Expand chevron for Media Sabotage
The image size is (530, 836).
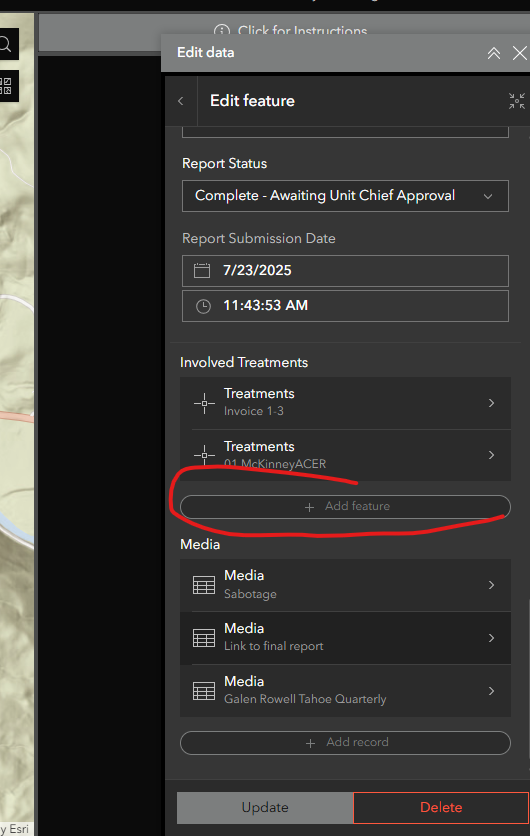(492, 585)
